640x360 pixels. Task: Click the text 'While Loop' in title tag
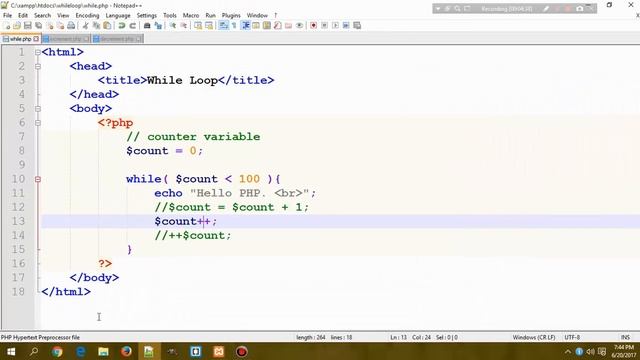pyautogui.click(x=182, y=80)
